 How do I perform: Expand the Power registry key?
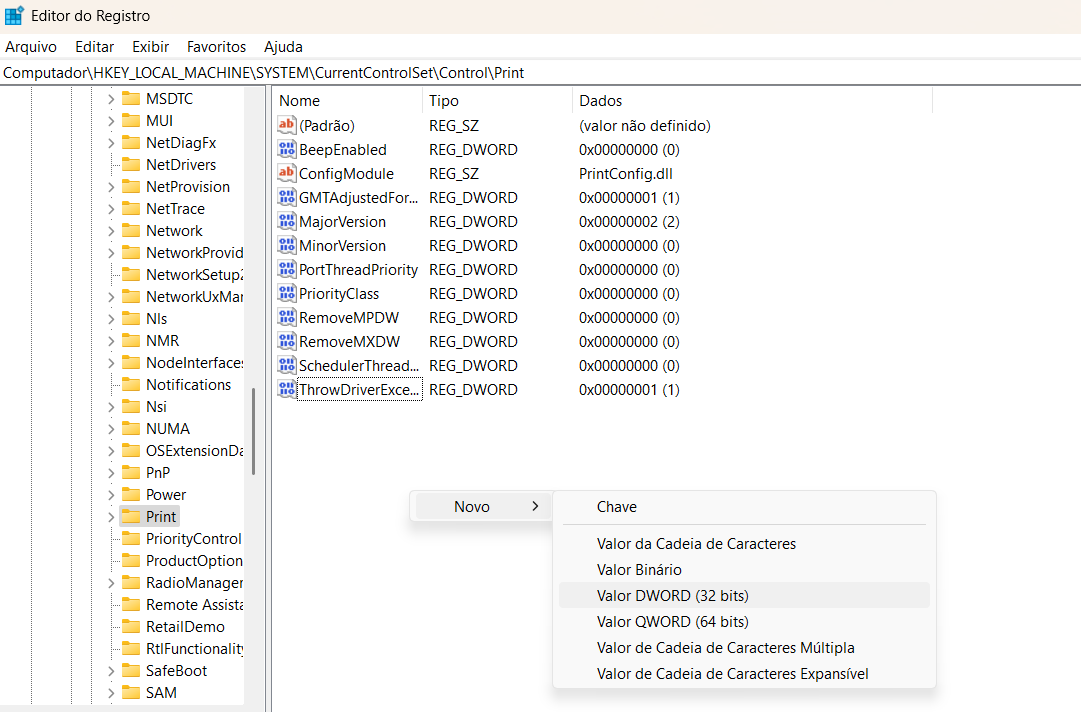(111, 495)
